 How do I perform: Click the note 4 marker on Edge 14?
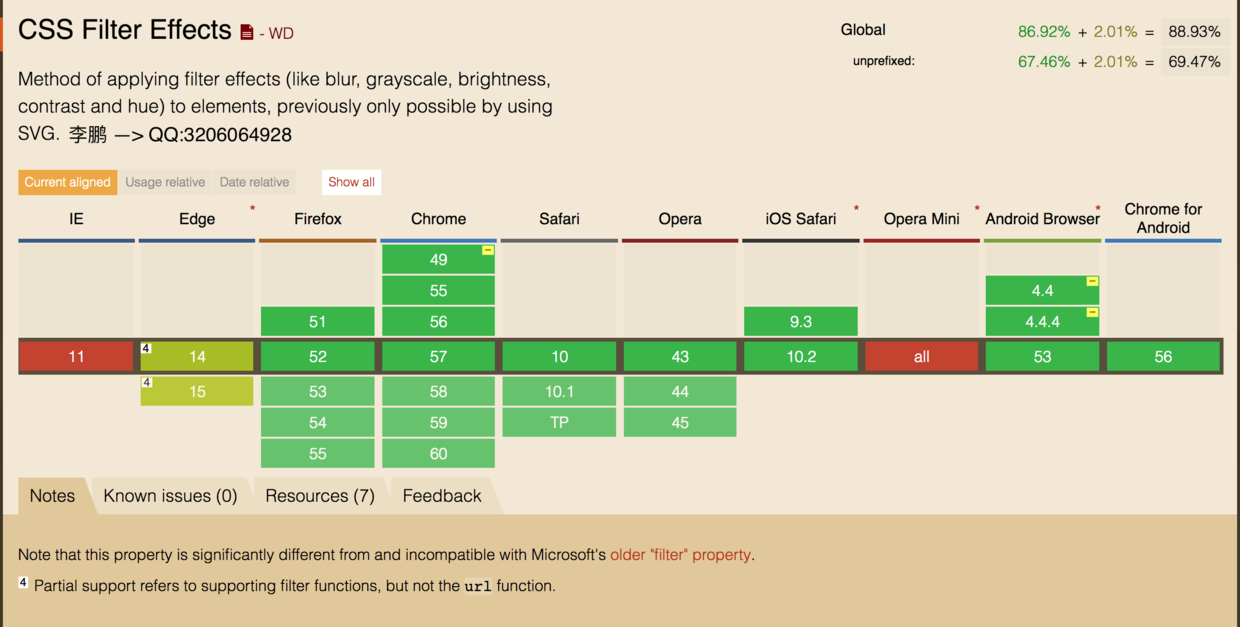[x=146, y=349]
